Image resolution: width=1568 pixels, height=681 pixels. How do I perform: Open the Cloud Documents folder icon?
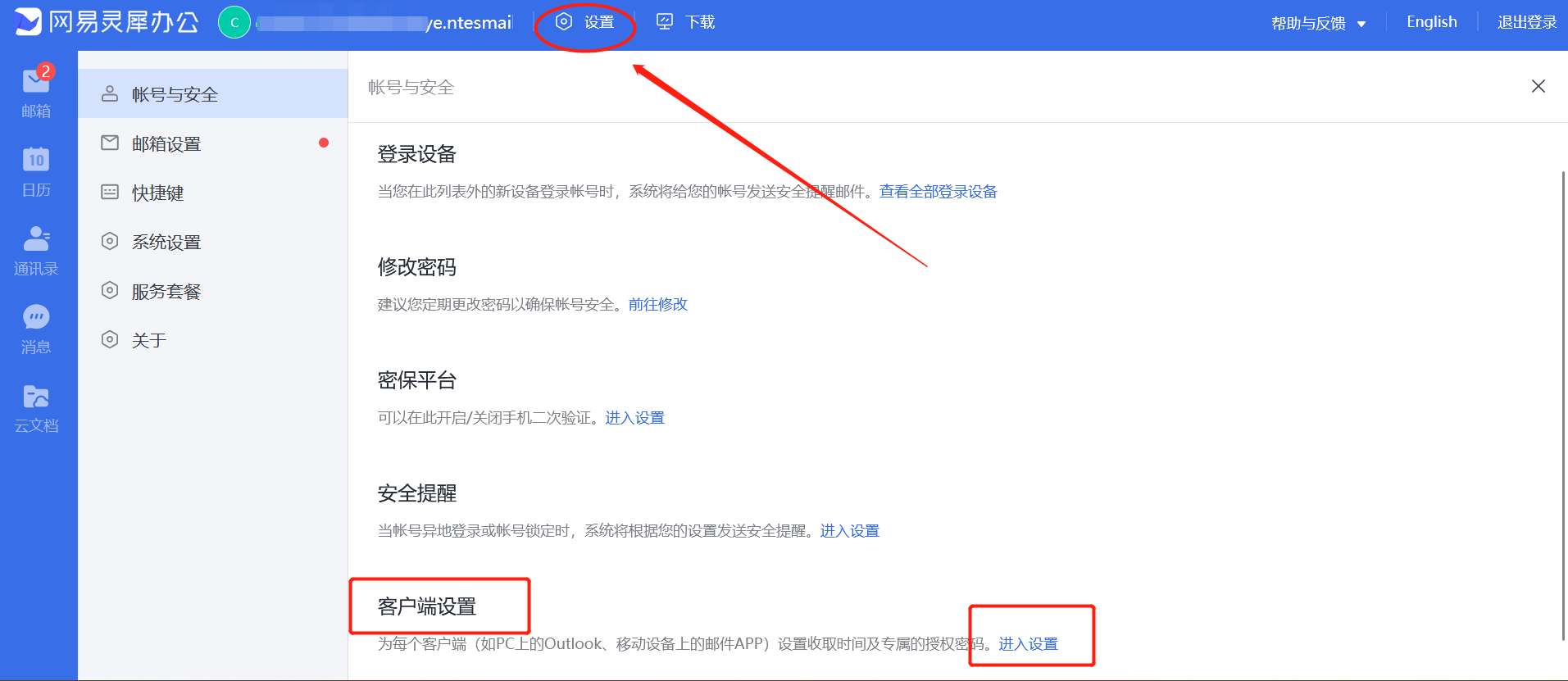[36, 397]
